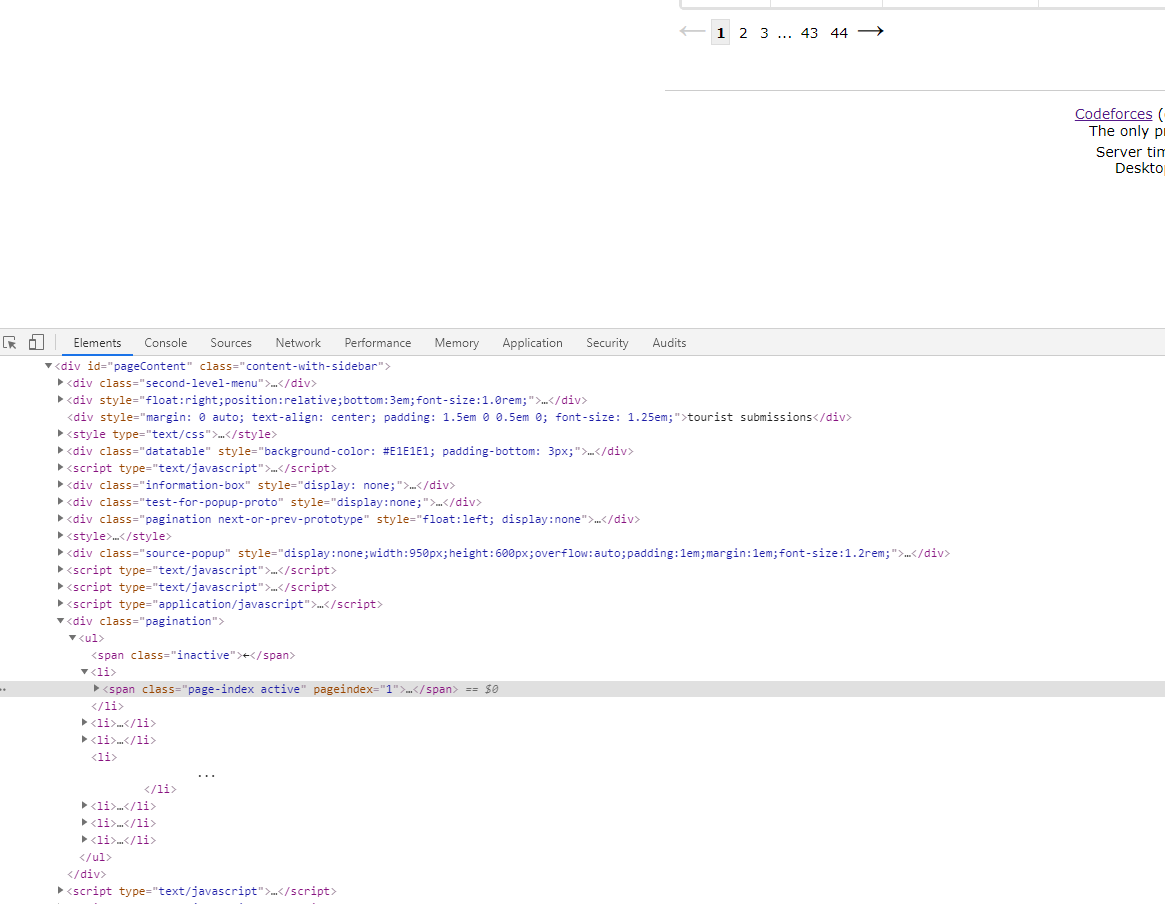Screen dimensions: 1165x904
Task: Switch to the Console tab
Action: (165, 343)
